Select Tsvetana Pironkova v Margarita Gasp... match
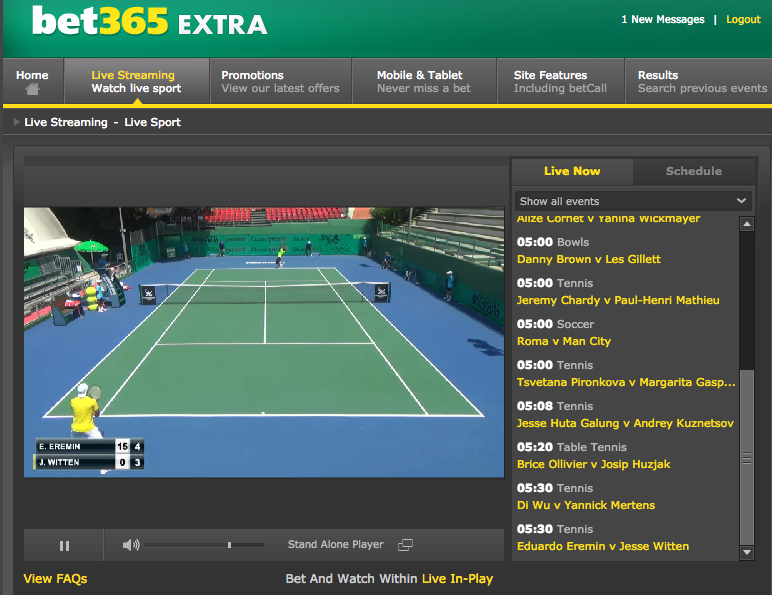The image size is (772, 595). pyautogui.click(x=626, y=382)
